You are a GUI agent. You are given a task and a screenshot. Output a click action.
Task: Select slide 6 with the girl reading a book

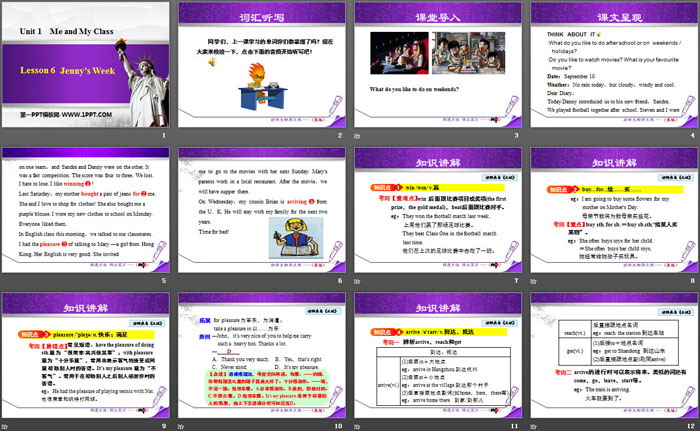click(x=262, y=210)
